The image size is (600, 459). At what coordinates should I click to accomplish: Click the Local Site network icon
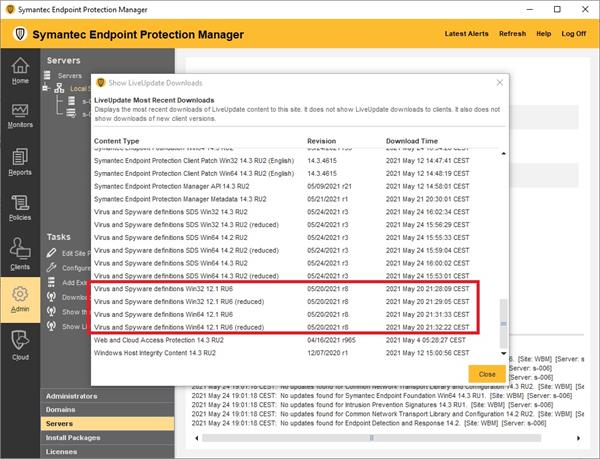point(59,88)
